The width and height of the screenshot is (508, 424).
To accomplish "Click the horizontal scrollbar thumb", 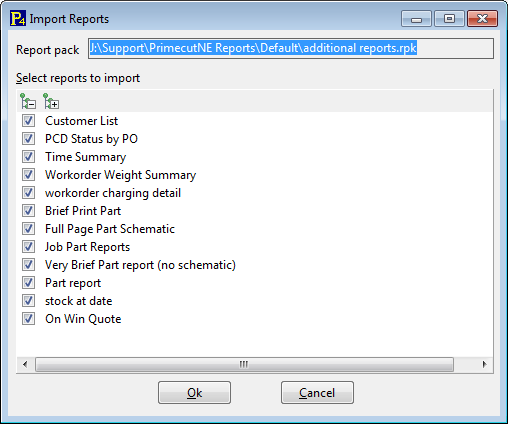I will click(x=244, y=364).
